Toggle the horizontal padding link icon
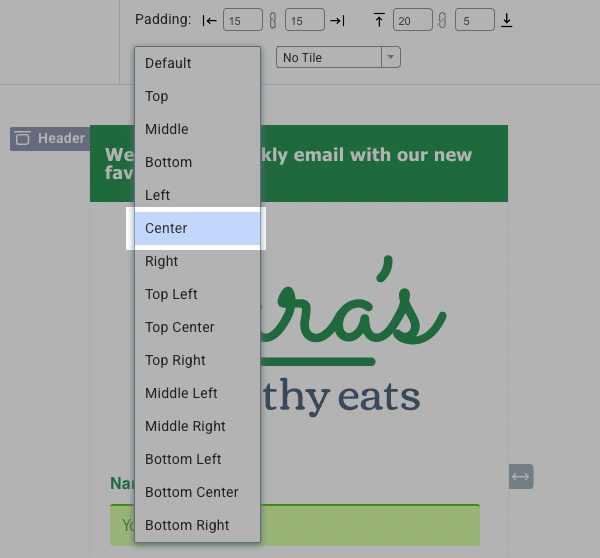Image resolution: width=600 pixels, height=558 pixels. [x=273, y=20]
